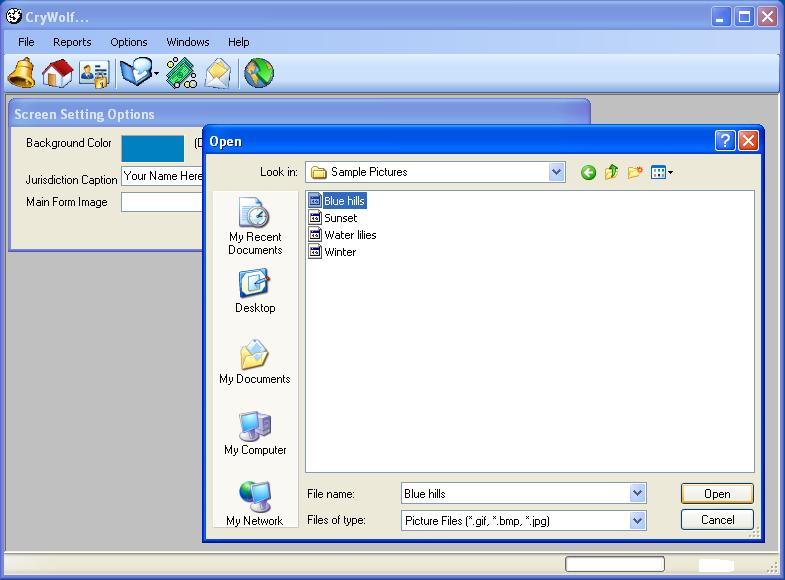The width and height of the screenshot is (785, 580).
Task: Click the File name input box
Action: (x=516, y=493)
